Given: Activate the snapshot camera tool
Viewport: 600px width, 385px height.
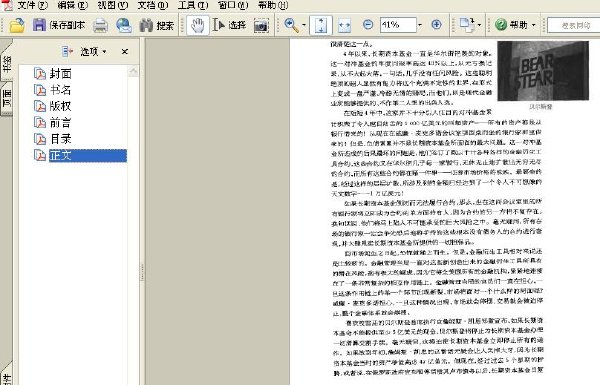Looking at the screenshot, I should coord(261,25).
